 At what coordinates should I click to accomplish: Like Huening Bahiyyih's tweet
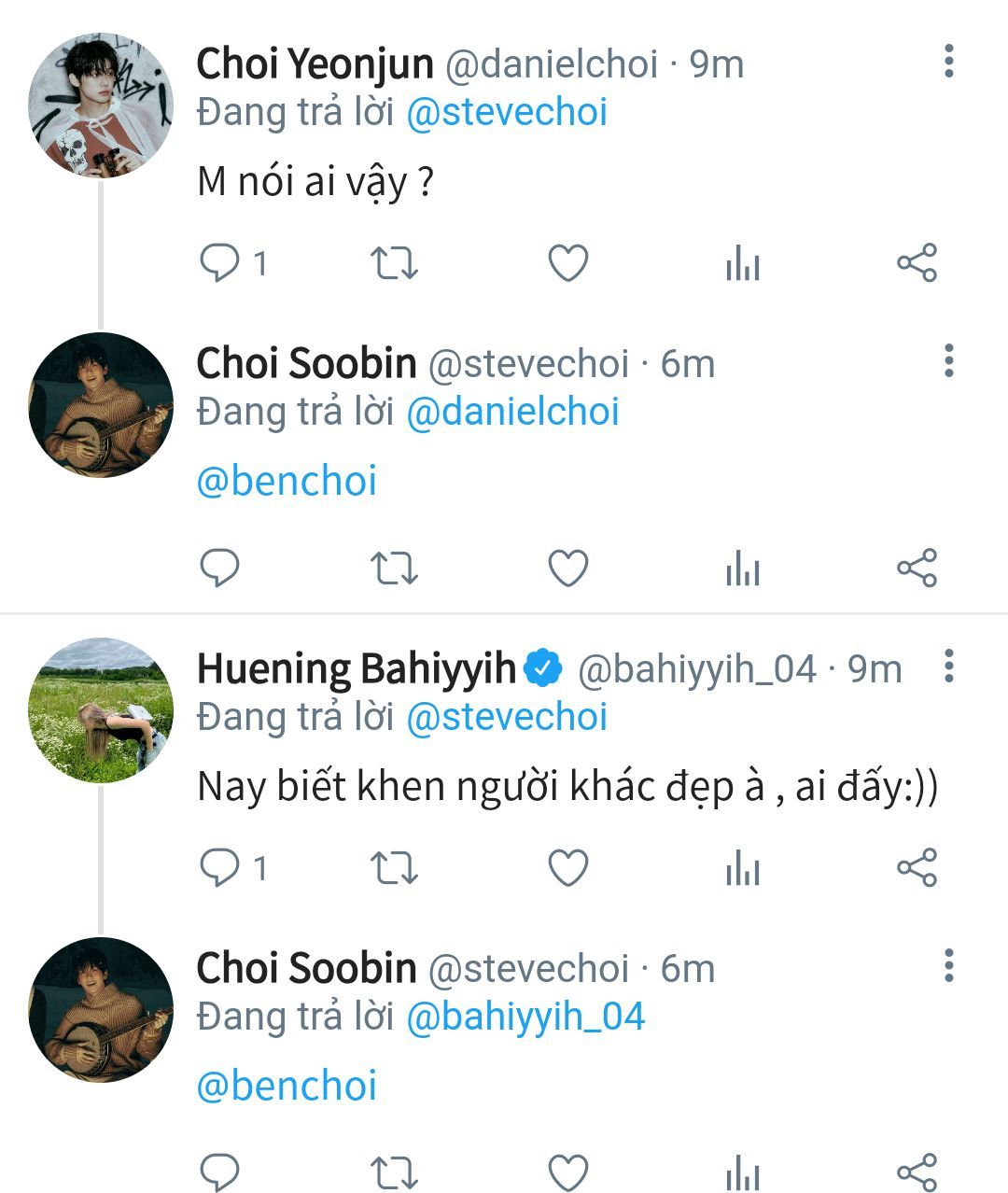(567, 868)
